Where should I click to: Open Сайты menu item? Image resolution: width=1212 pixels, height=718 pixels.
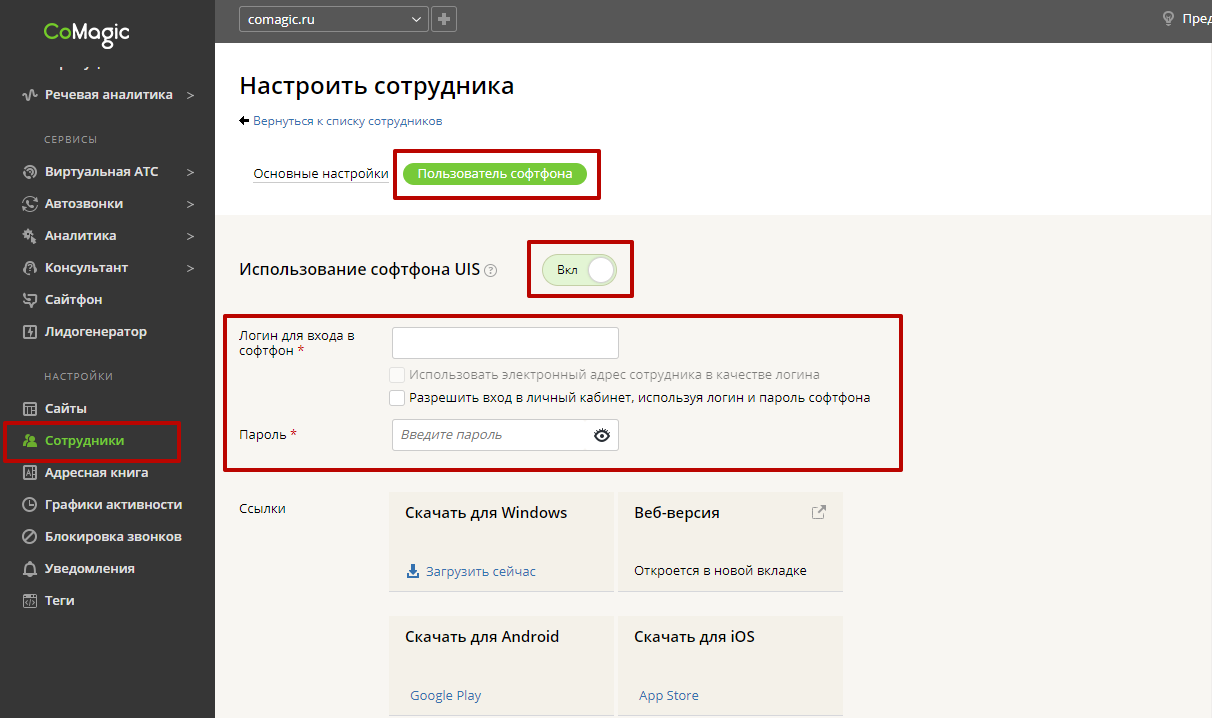click(x=66, y=409)
